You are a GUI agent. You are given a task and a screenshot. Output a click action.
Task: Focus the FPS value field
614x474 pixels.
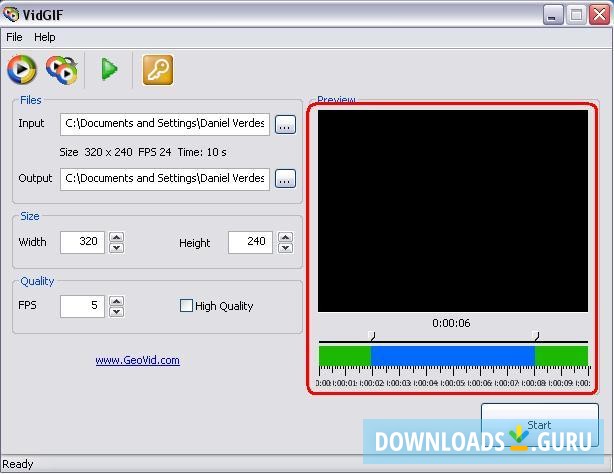pos(82,306)
